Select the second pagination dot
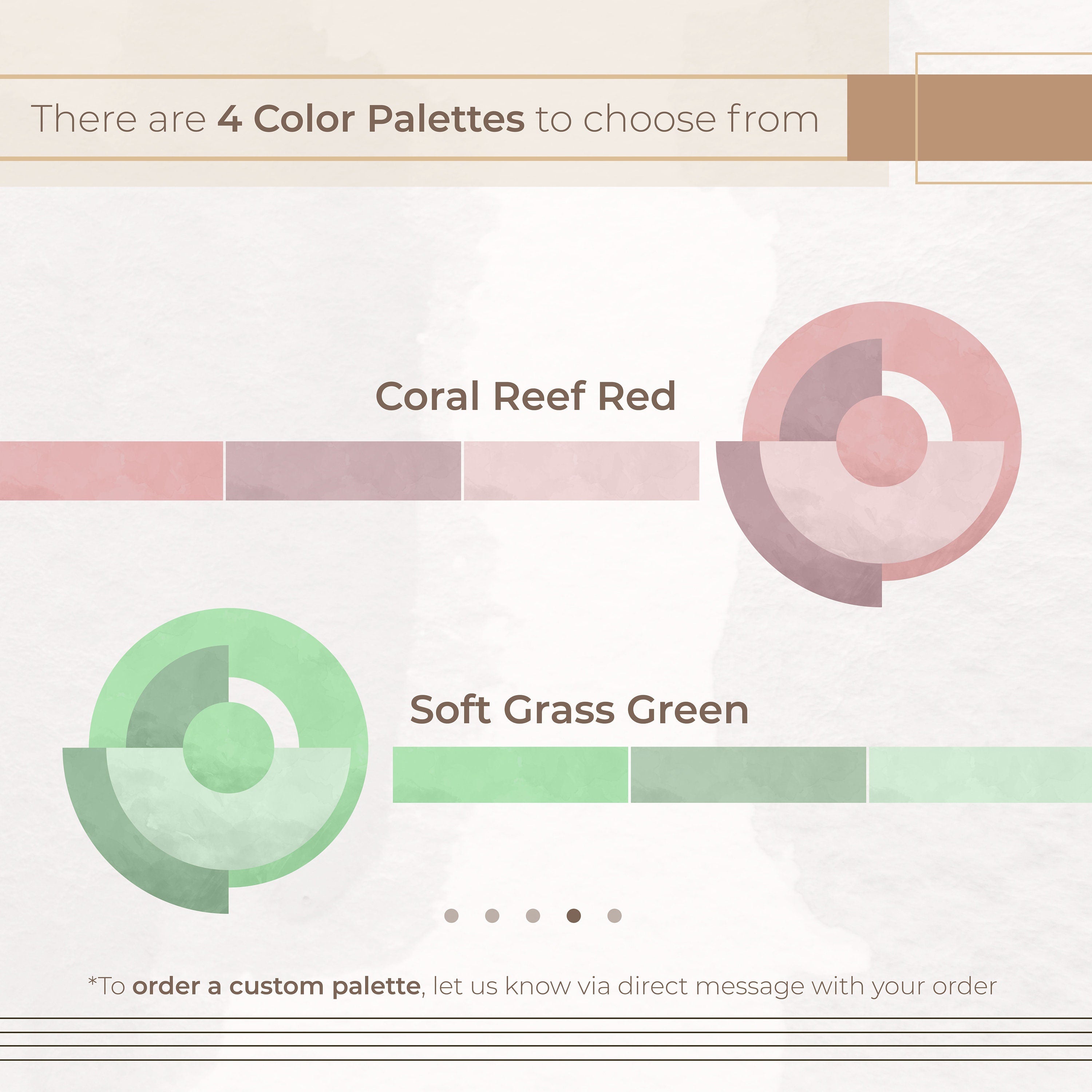 point(492,916)
